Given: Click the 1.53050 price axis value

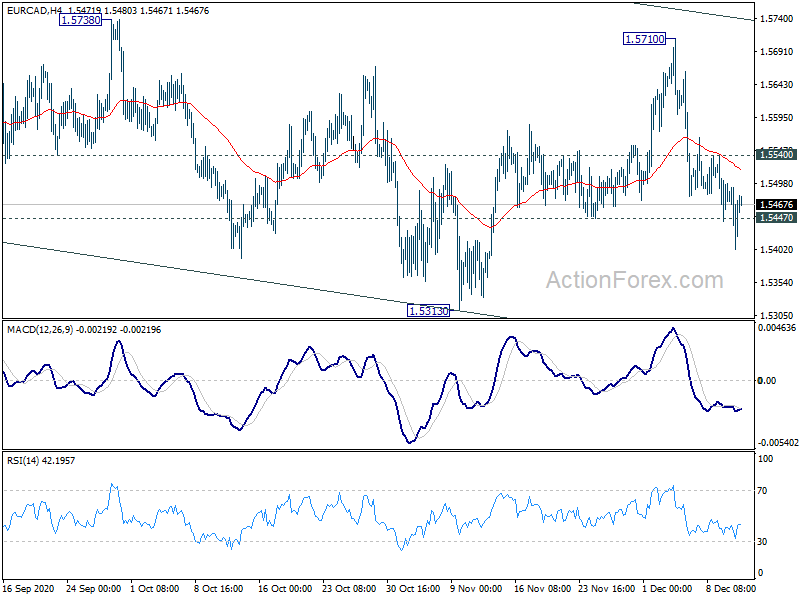Looking at the screenshot, I should [777, 316].
